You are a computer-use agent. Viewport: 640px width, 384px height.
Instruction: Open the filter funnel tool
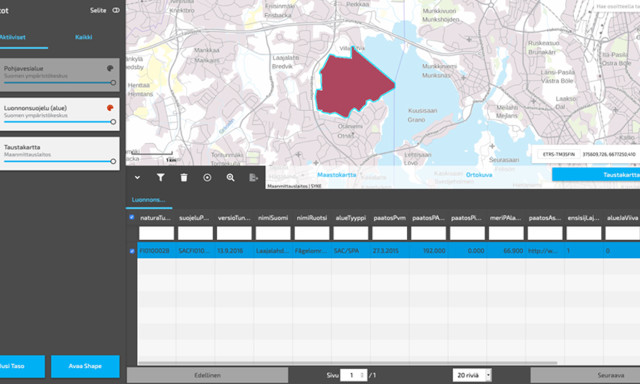tap(160, 178)
